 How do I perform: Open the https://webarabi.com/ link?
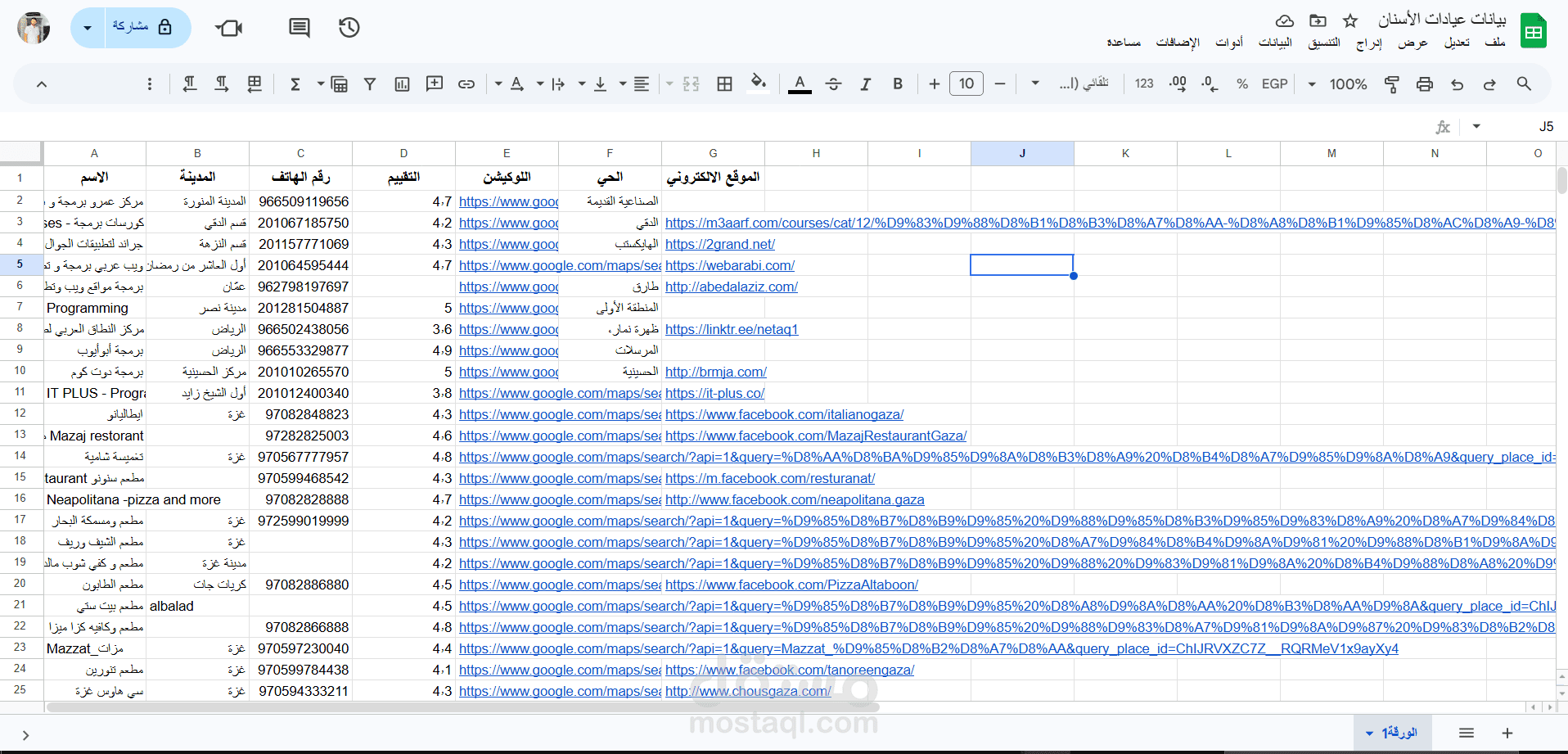click(730, 265)
